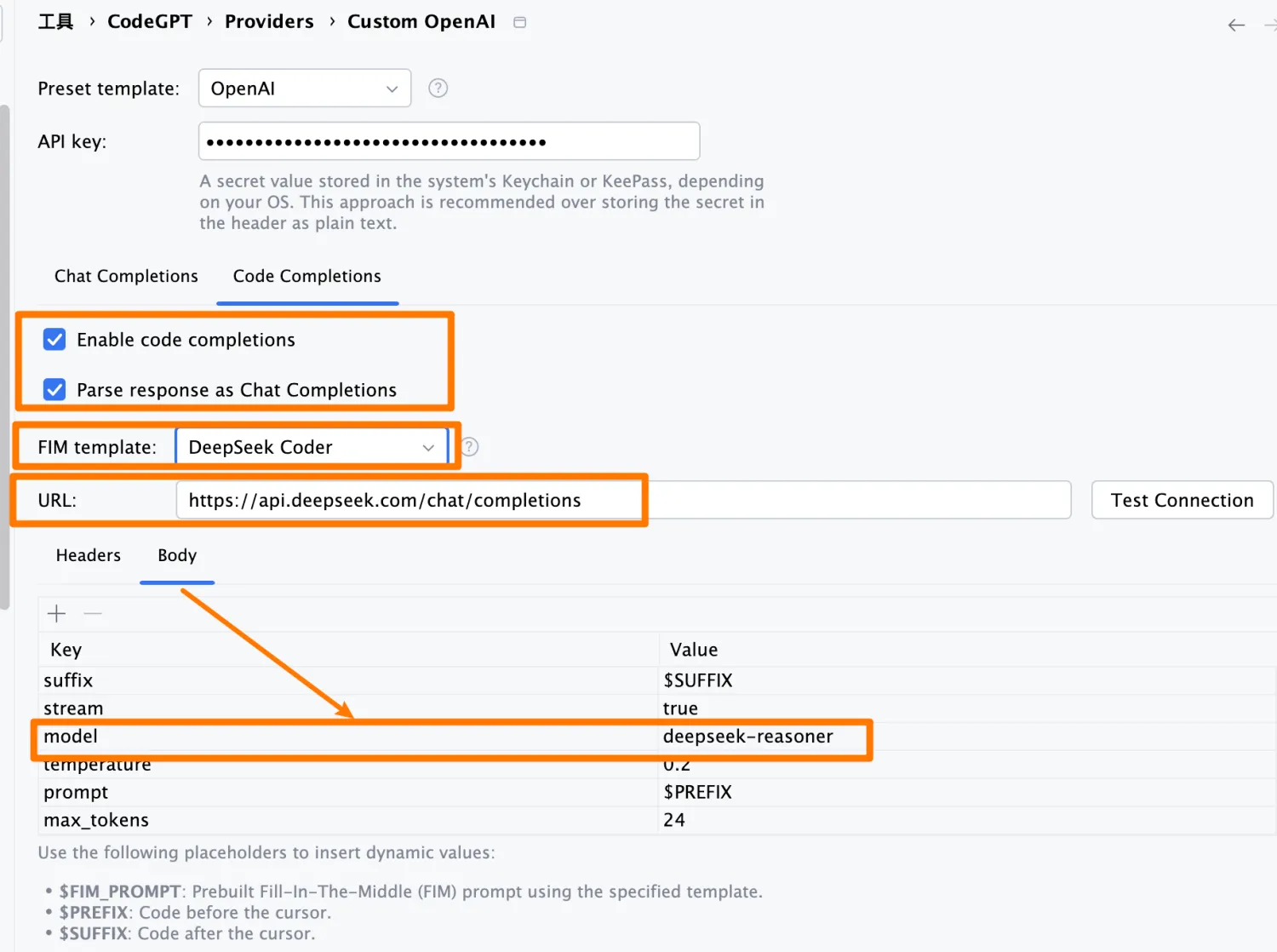Click the back arrow navigation icon
This screenshot has height=952, width=1277.
tap(1236, 25)
